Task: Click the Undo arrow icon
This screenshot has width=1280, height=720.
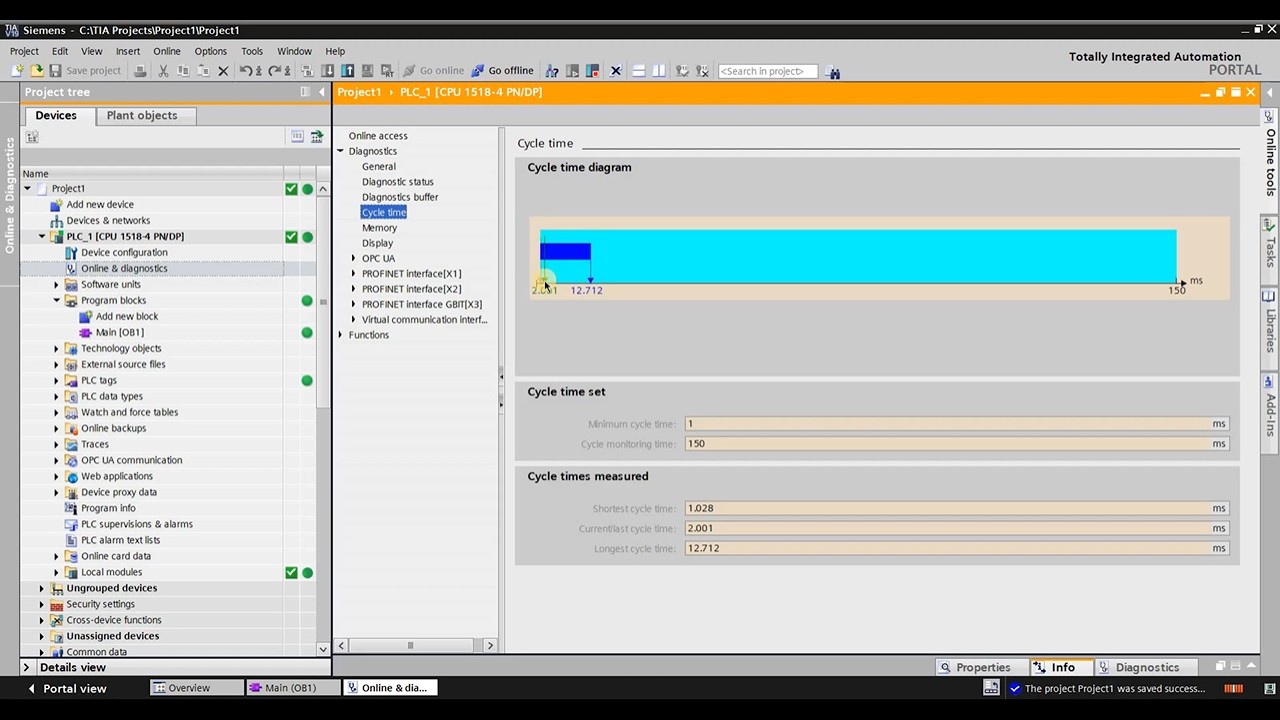Action: tap(246, 71)
